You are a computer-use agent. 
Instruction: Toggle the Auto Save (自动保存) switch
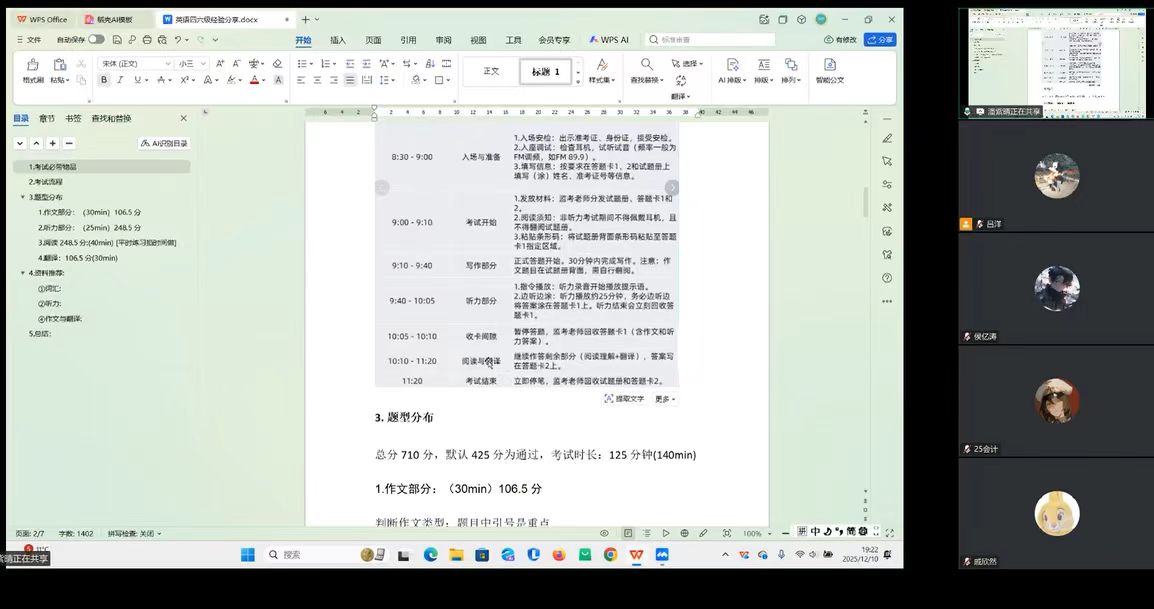[95, 39]
